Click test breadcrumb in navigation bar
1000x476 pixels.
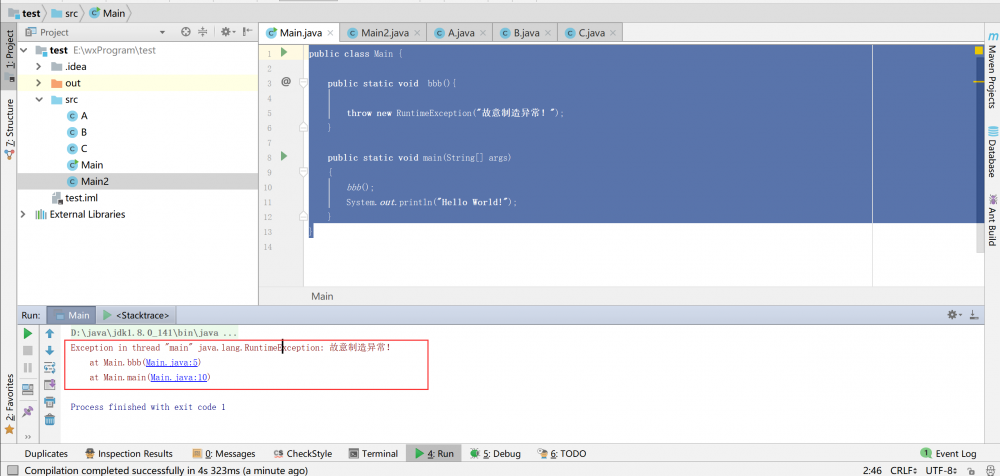click(x=24, y=12)
